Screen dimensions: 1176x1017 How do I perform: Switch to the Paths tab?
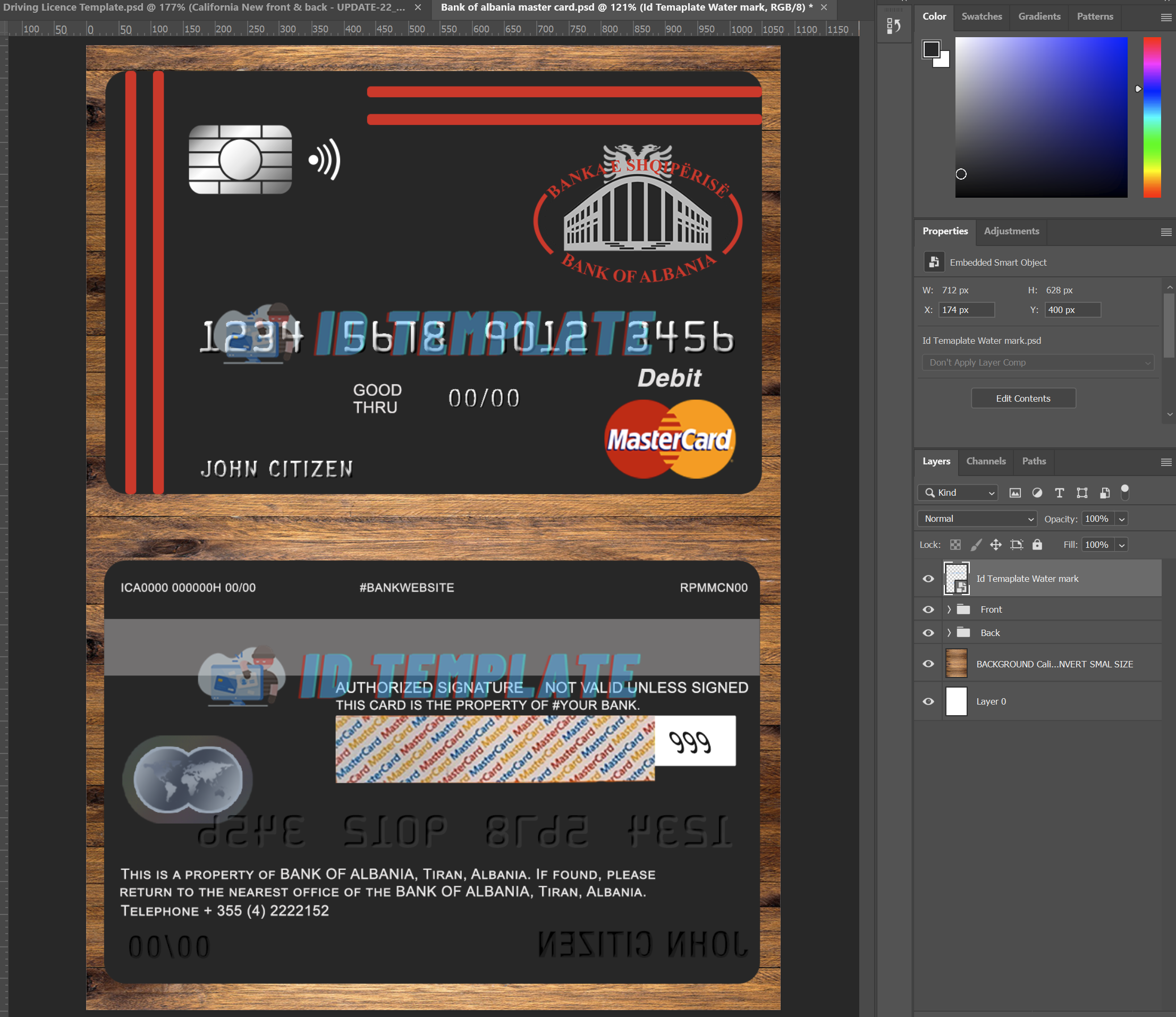[1034, 461]
